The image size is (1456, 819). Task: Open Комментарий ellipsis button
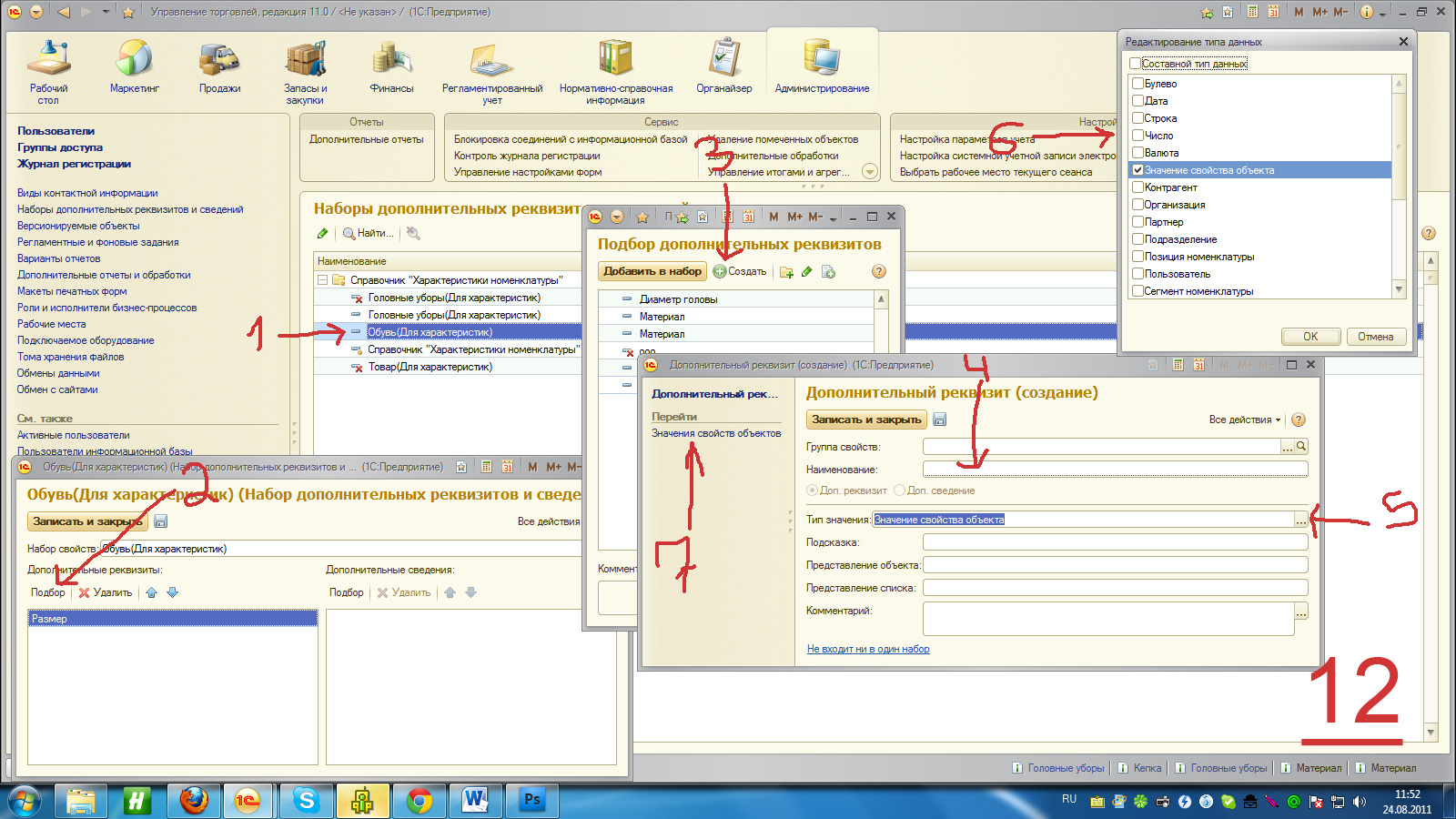point(1301,612)
